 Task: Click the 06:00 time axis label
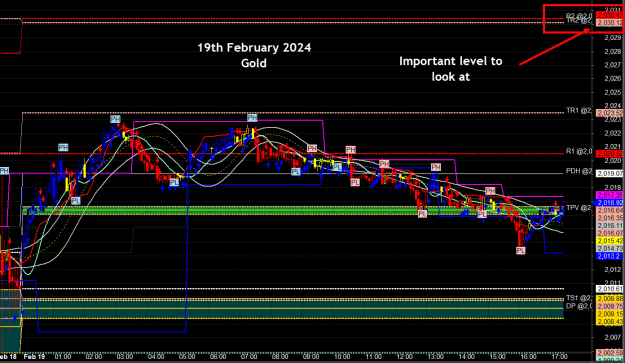(218, 356)
